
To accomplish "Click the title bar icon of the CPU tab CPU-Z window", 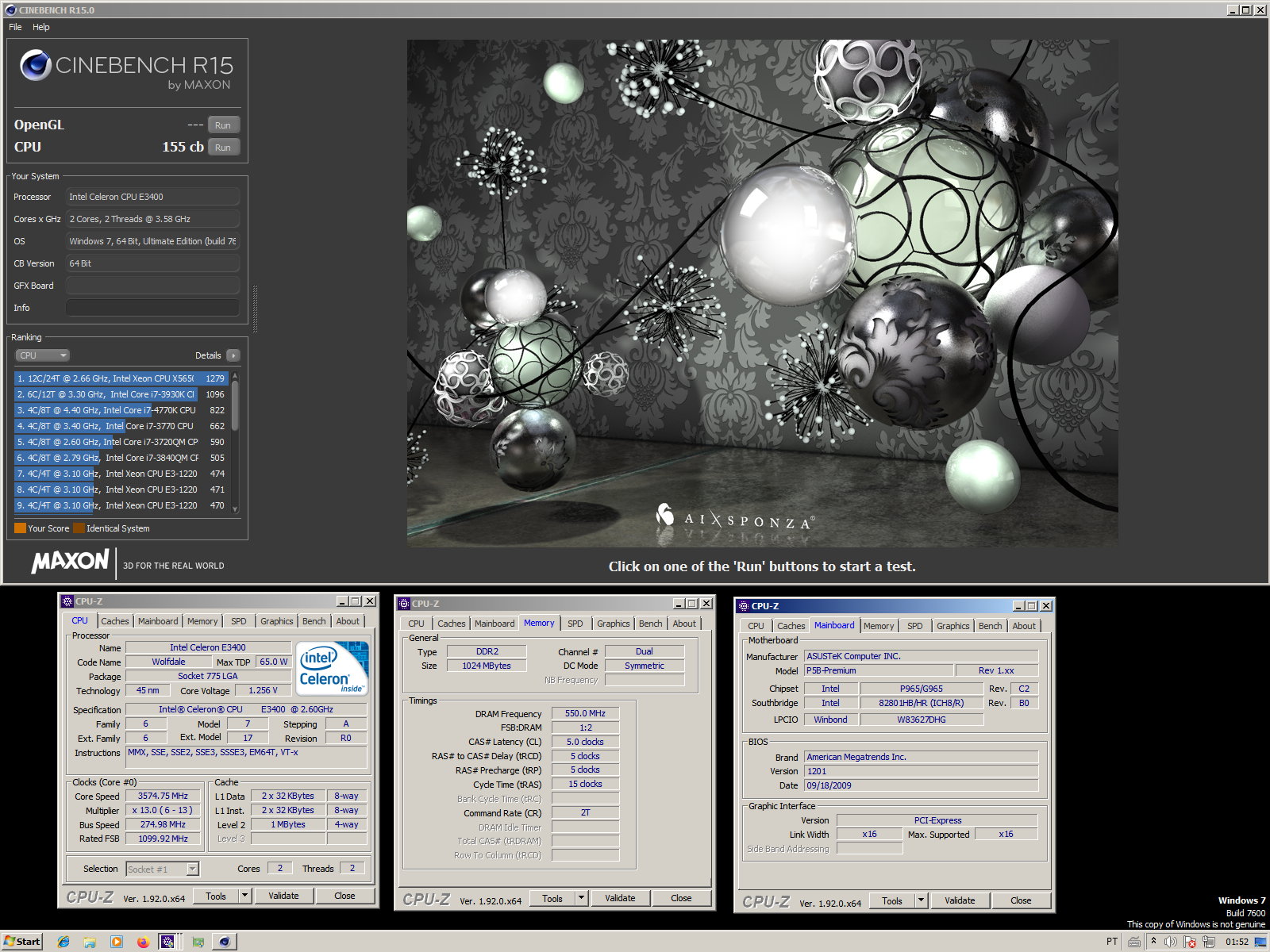I will (x=67, y=601).
